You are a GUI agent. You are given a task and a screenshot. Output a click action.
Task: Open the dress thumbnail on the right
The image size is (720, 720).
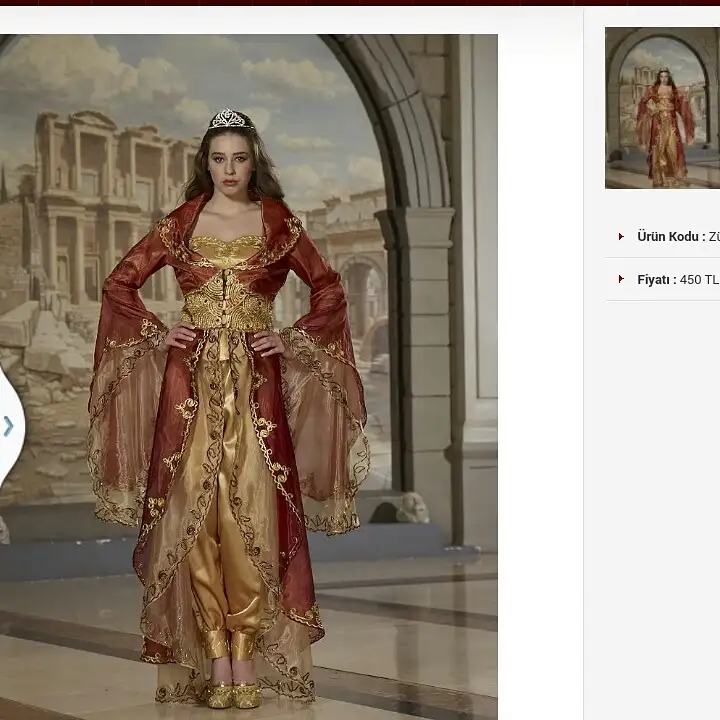tap(662, 108)
